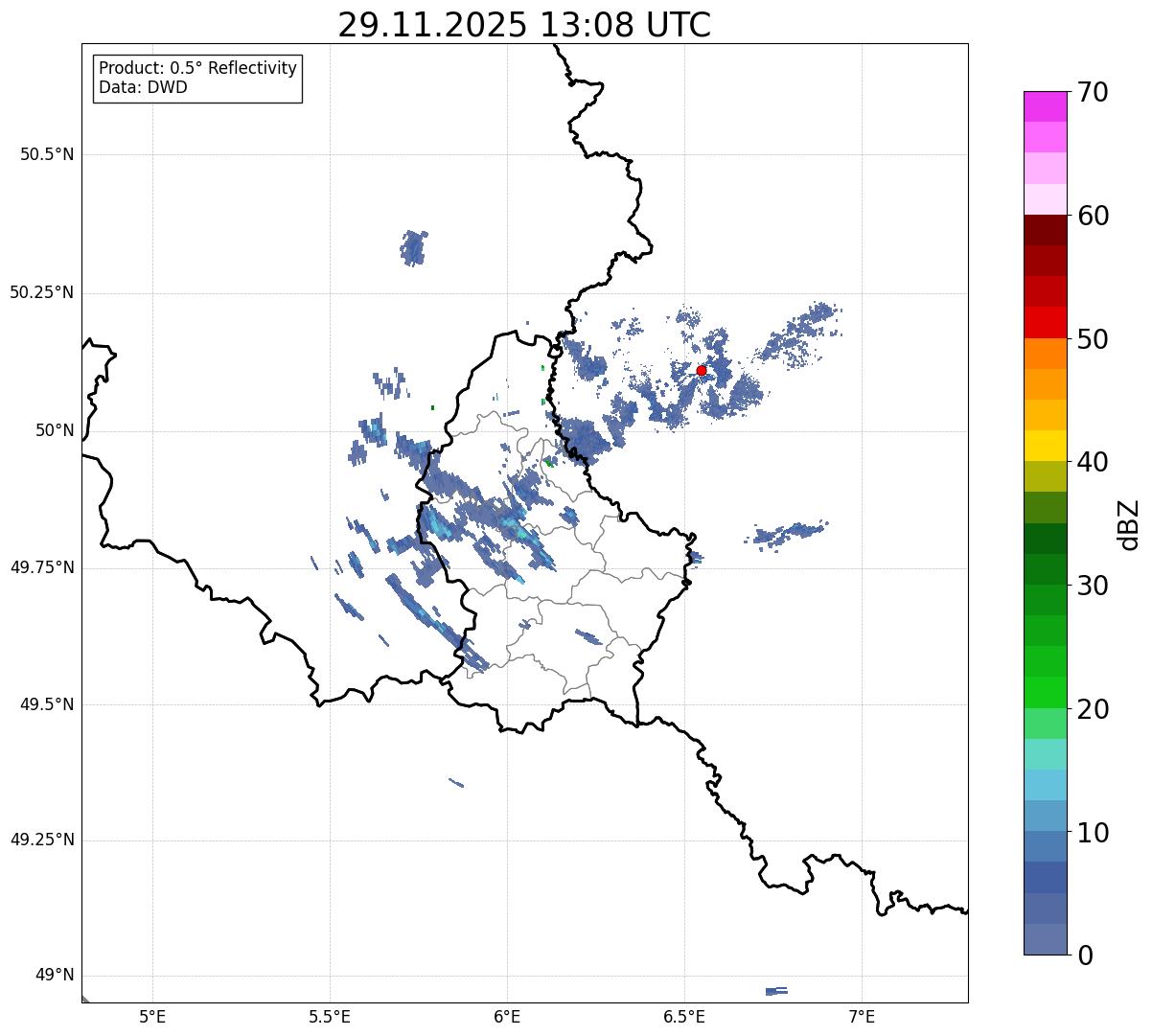
Task: Pick the dark maroon swatch just below 60 dBZ
Action: pyautogui.click(x=1046, y=230)
